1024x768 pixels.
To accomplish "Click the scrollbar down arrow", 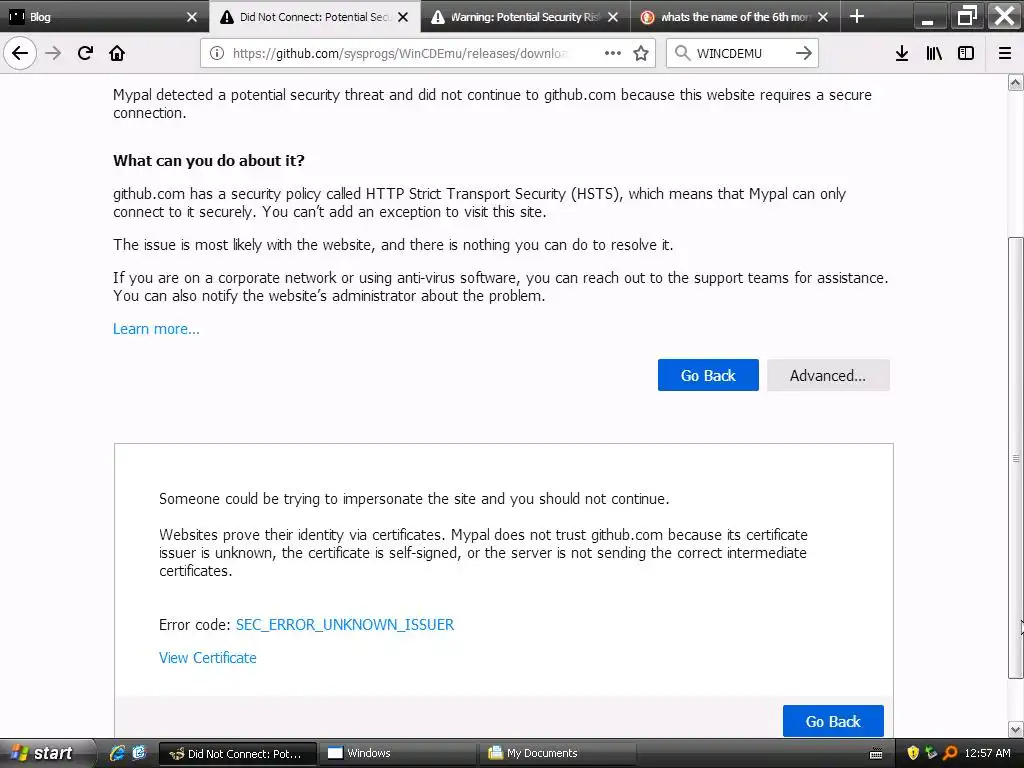I will tap(1016, 729).
